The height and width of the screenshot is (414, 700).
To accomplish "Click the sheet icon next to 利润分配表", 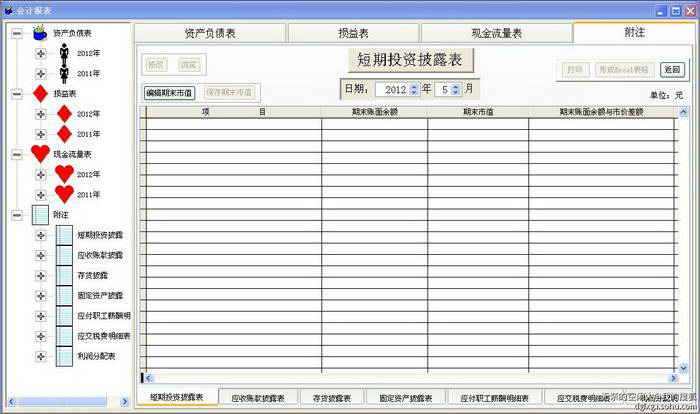I will pos(64,356).
